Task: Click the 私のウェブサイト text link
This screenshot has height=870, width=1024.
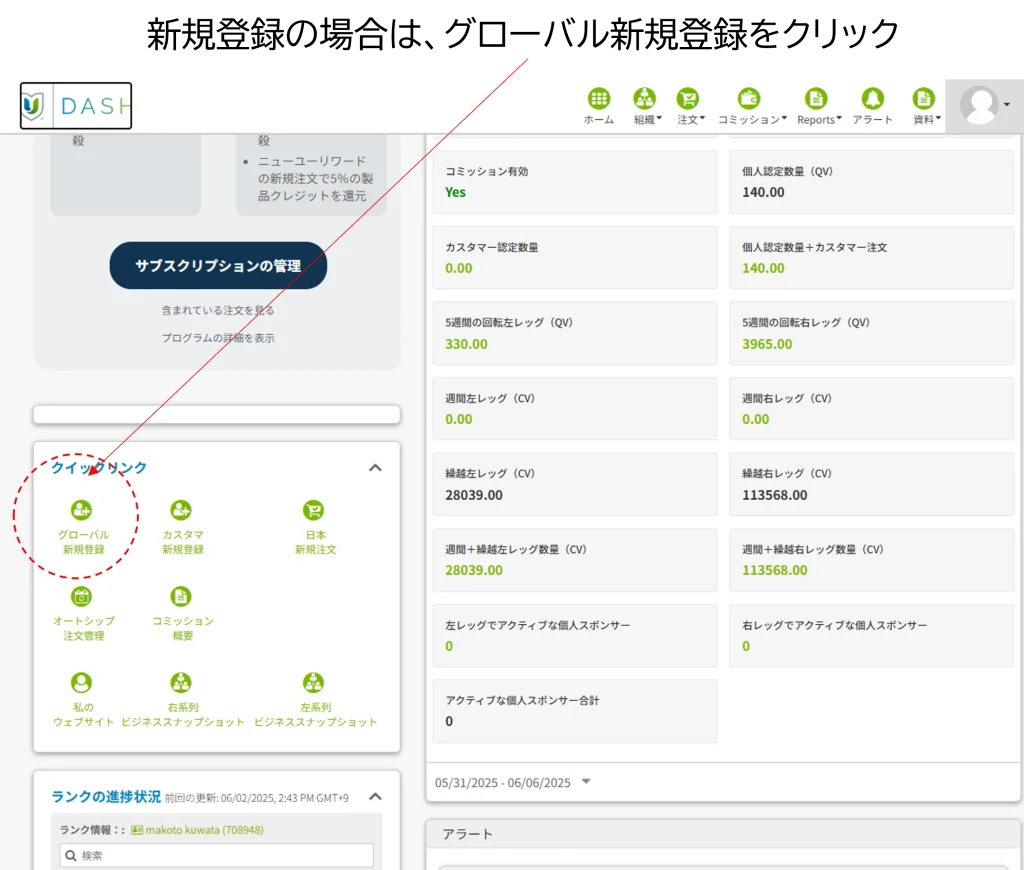Action: coord(84,715)
